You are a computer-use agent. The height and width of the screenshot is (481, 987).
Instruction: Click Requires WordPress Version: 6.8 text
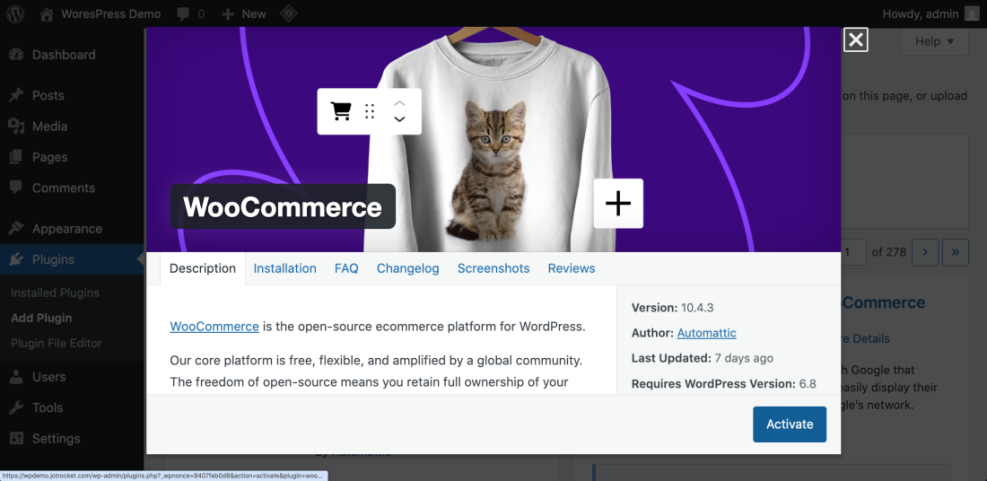(724, 383)
